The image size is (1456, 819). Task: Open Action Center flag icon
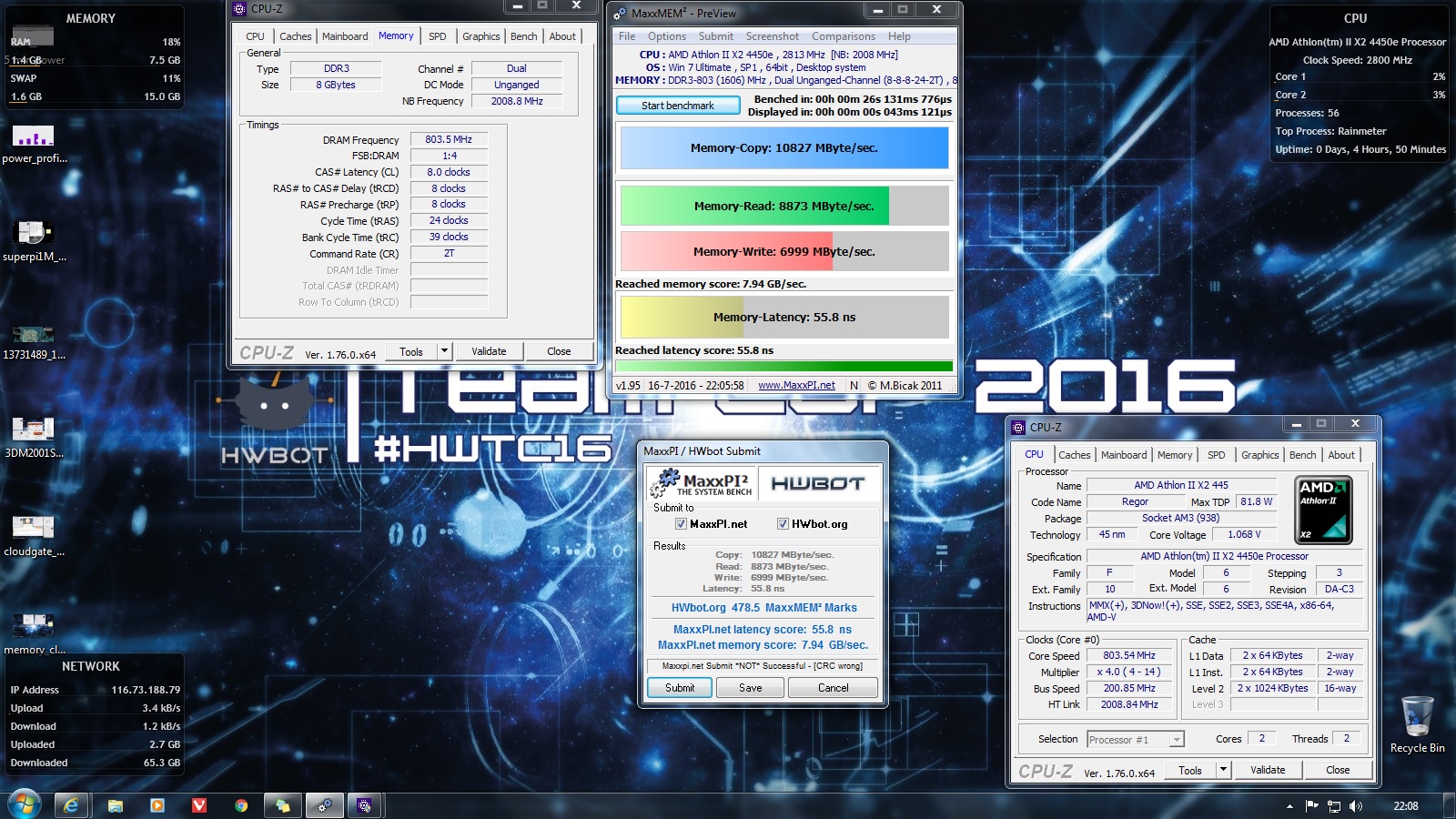[1311, 806]
